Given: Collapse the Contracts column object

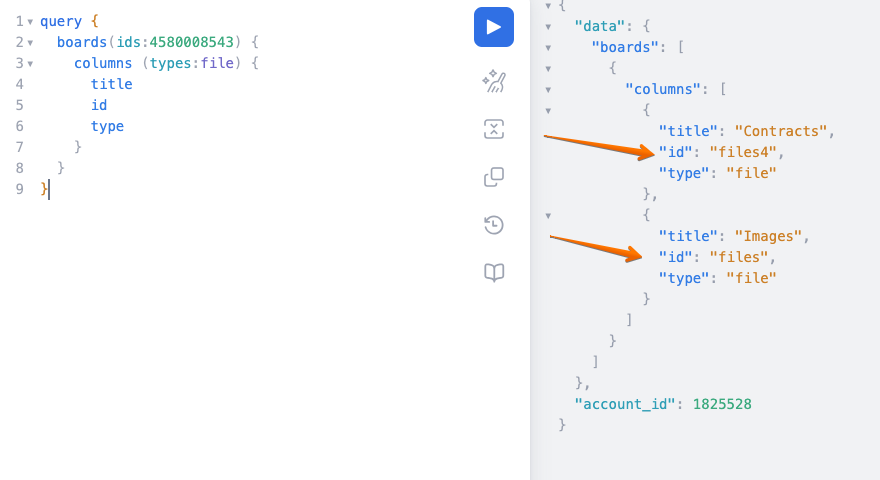Looking at the screenshot, I should (548, 111).
